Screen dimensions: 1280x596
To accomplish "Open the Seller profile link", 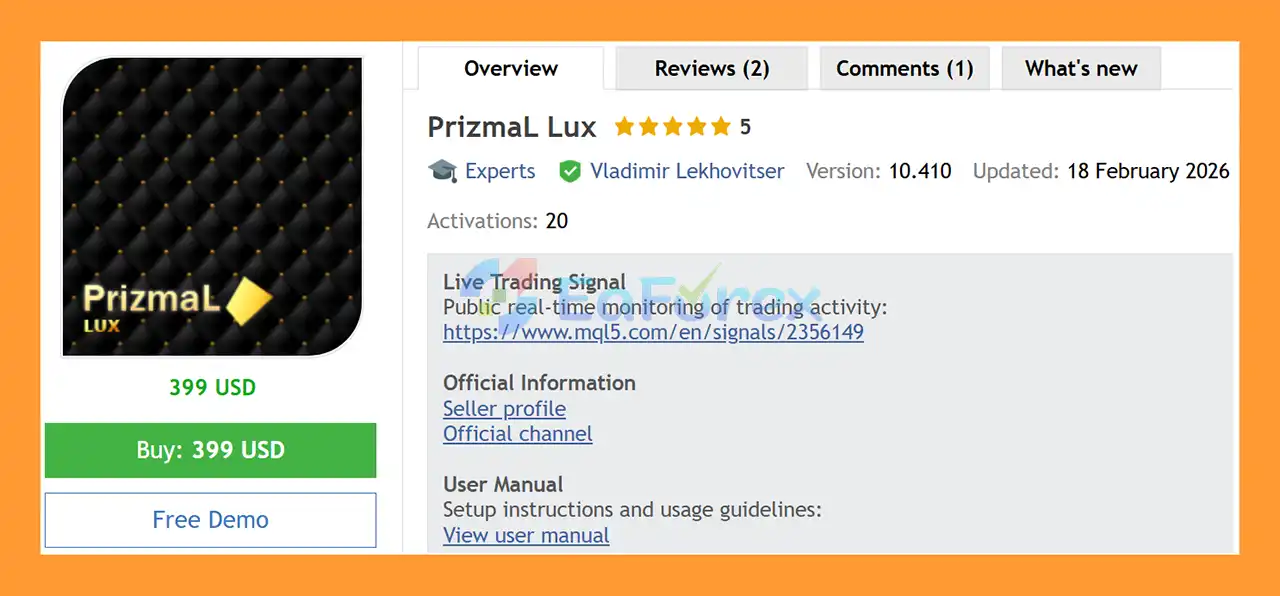I will tap(504, 409).
